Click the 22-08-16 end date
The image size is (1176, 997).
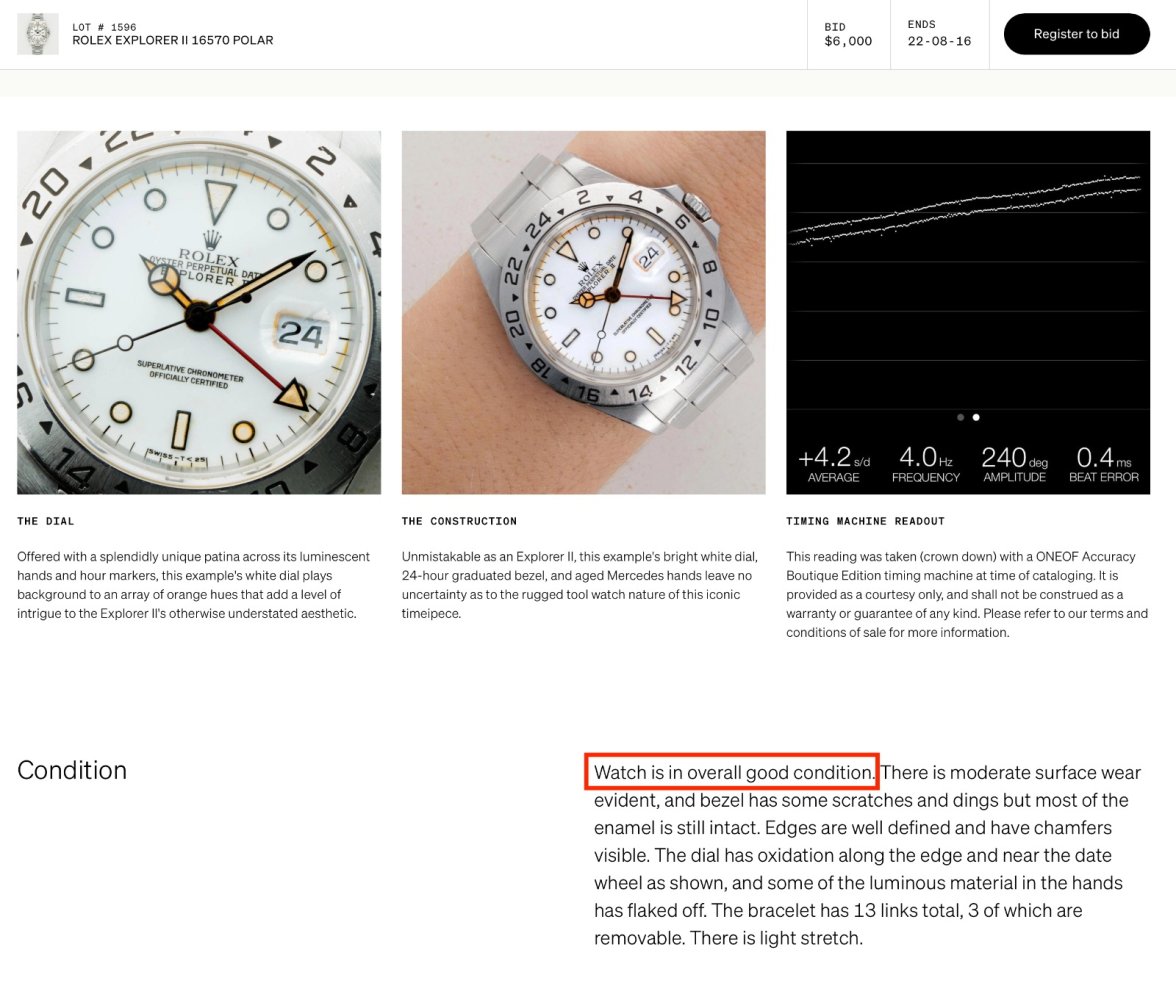[939, 42]
